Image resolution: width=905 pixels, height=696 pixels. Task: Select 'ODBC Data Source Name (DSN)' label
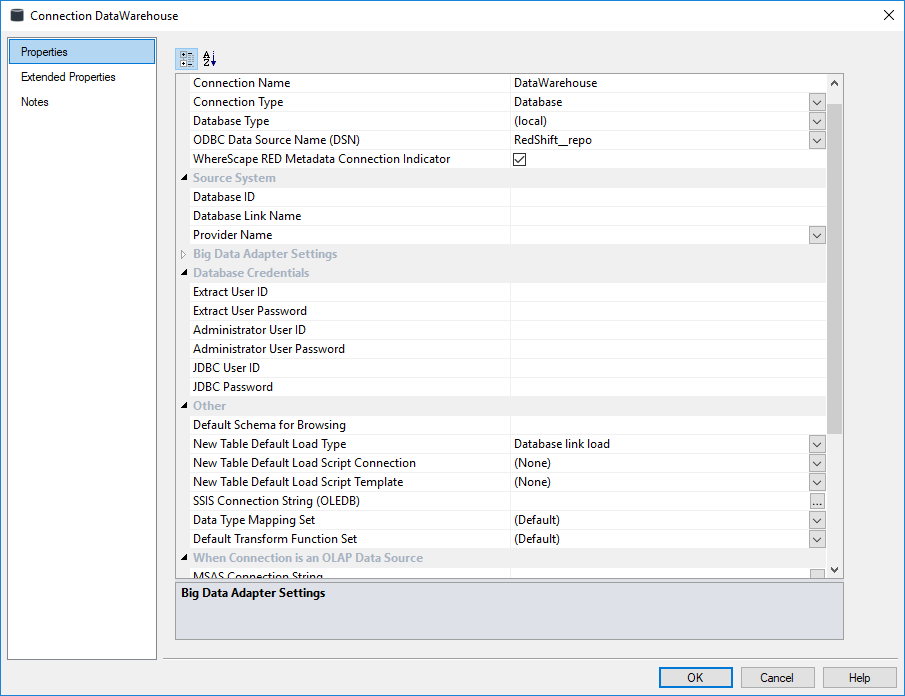[276, 140]
